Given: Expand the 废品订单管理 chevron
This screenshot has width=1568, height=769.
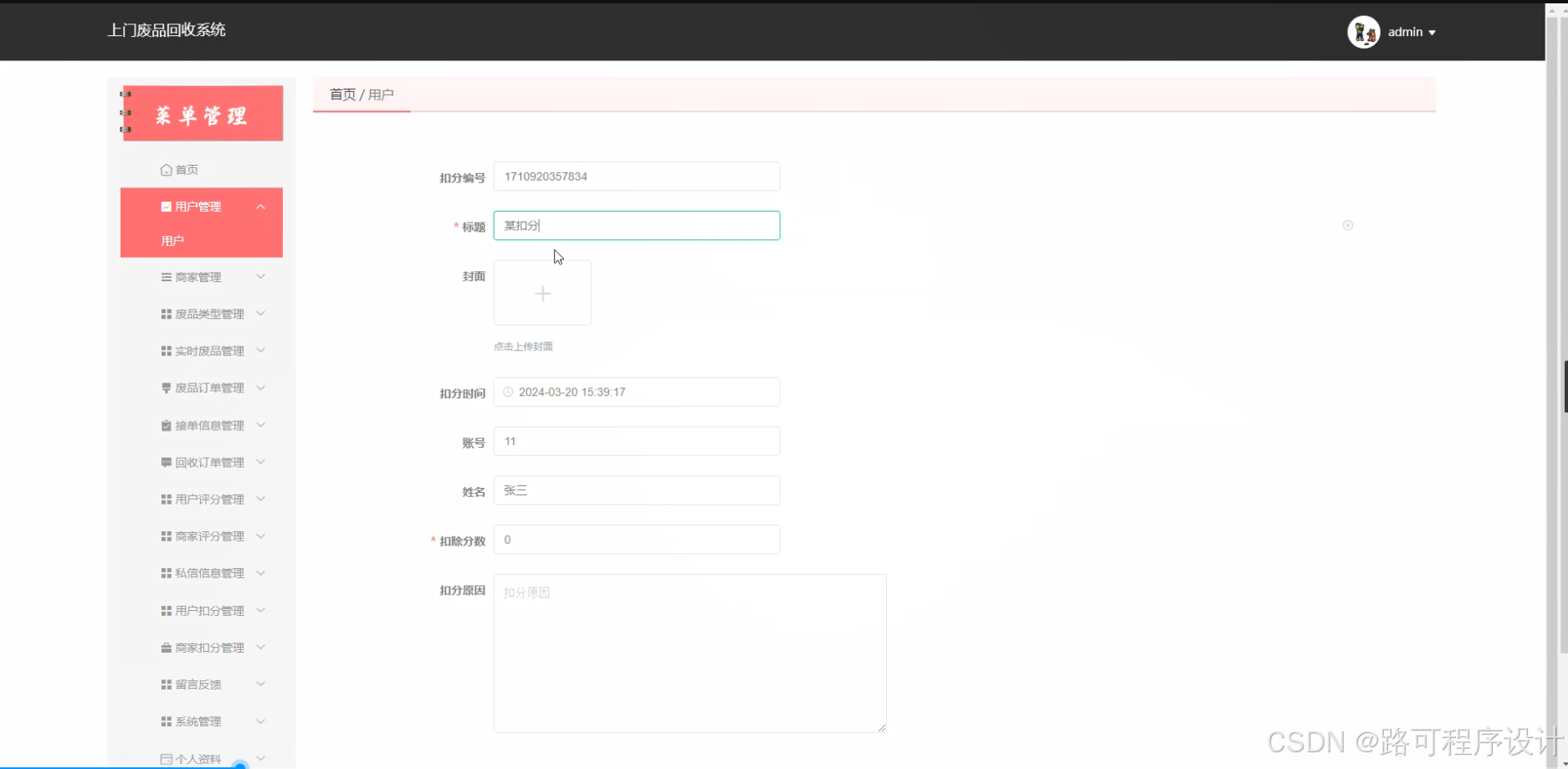Looking at the screenshot, I should 260,387.
